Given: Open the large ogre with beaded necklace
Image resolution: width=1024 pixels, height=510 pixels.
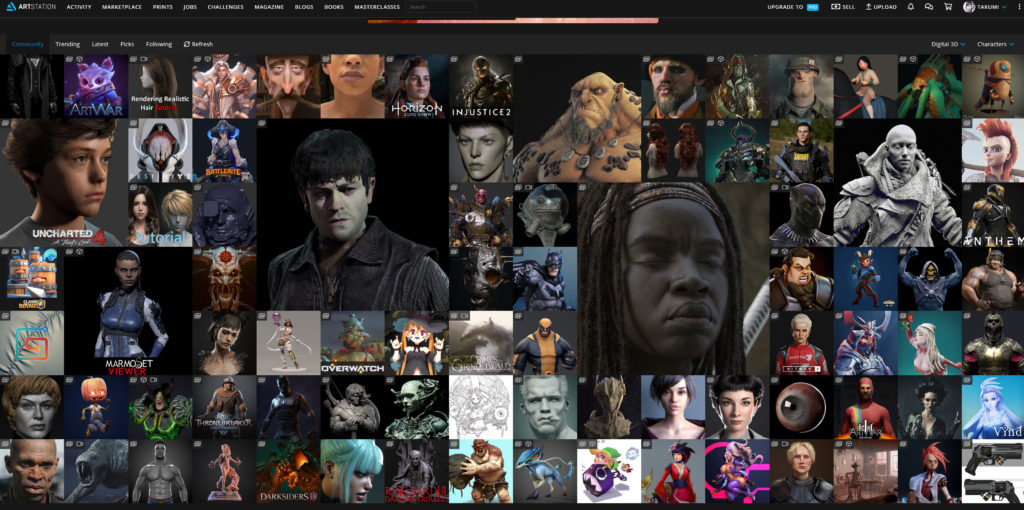Looking at the screenshot, I should tap(577, 118).
